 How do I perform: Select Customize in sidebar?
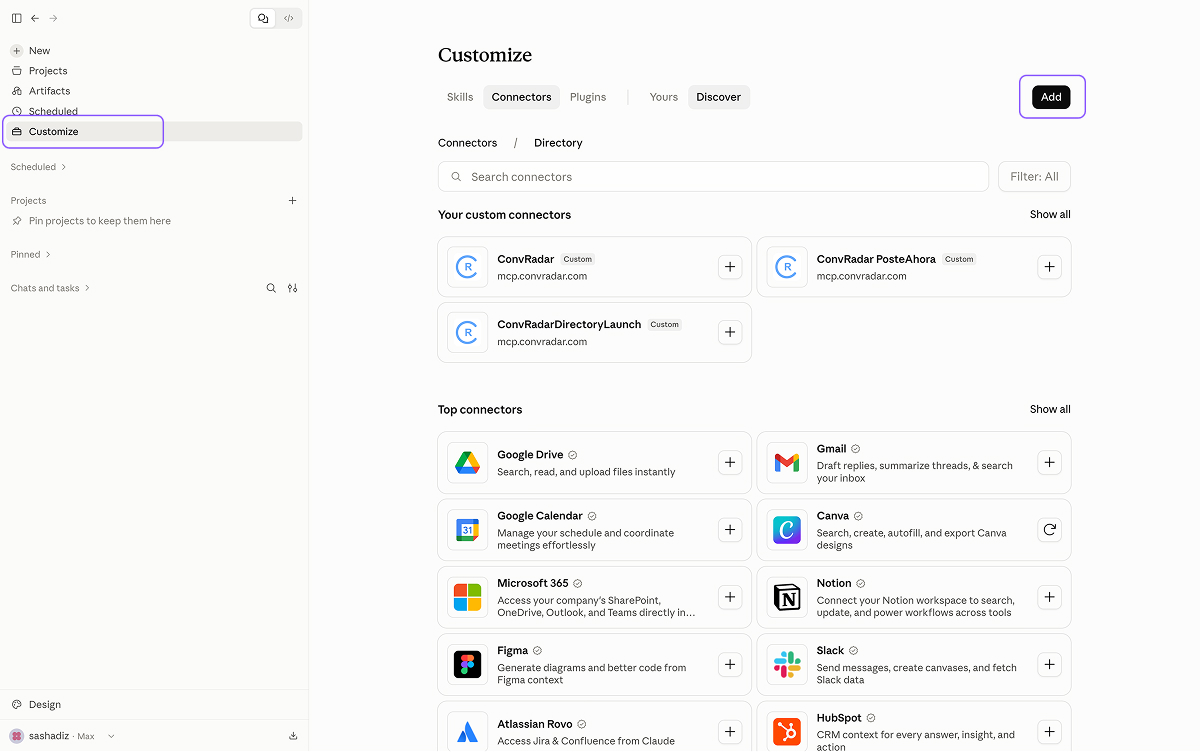155,132
